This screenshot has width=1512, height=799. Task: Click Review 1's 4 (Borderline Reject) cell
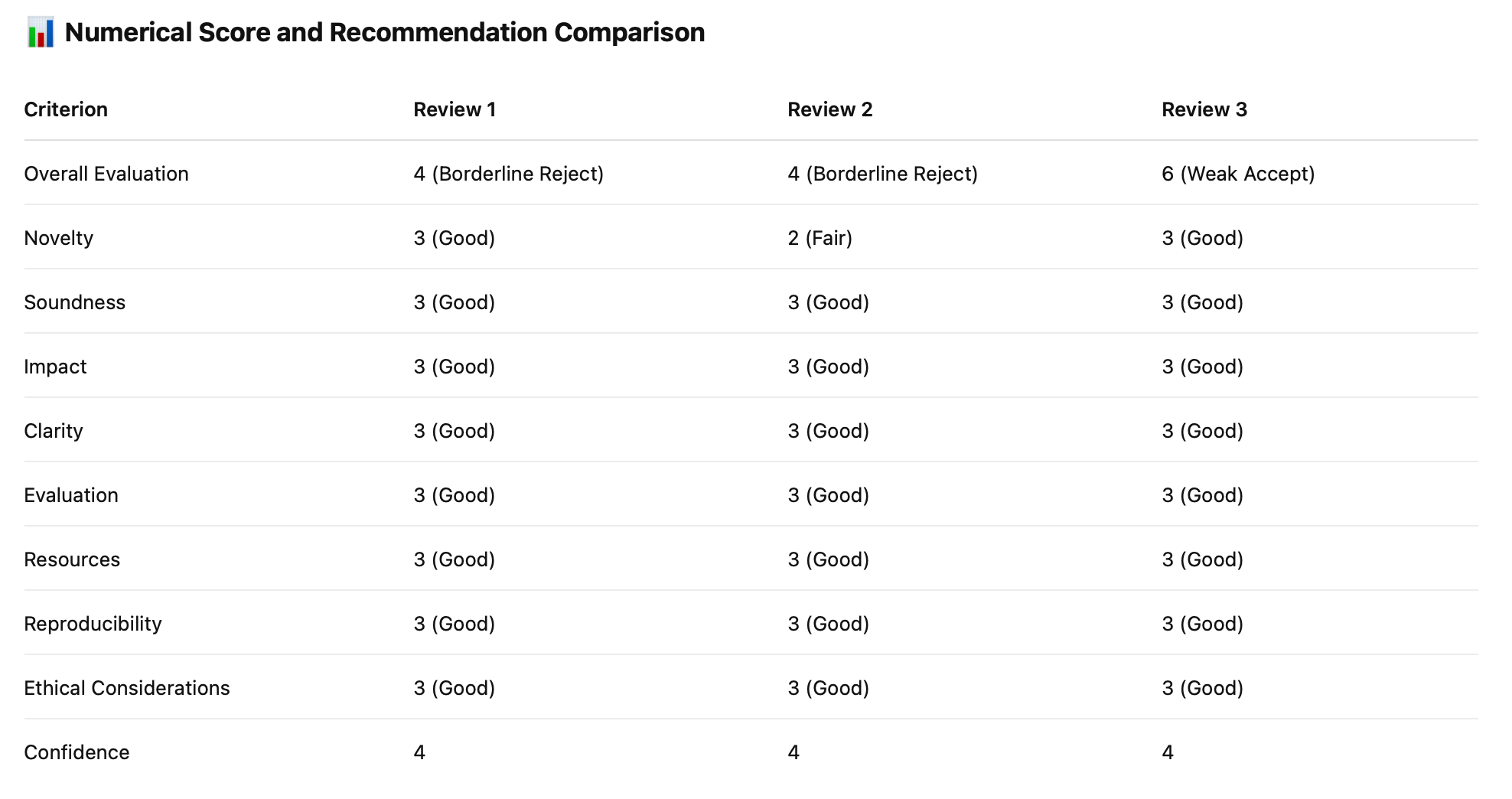(x=509, y=174)
